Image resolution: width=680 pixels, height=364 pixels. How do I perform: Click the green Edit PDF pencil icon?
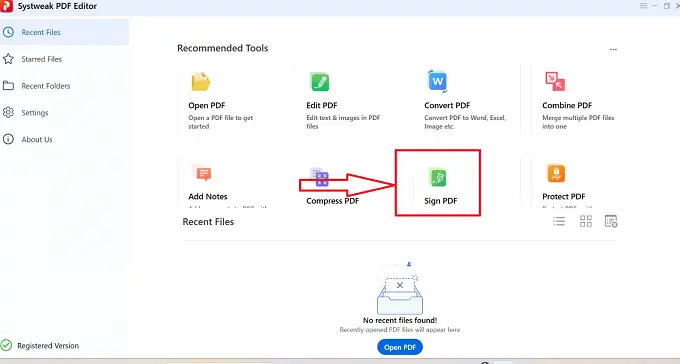[x=320, y=82]
